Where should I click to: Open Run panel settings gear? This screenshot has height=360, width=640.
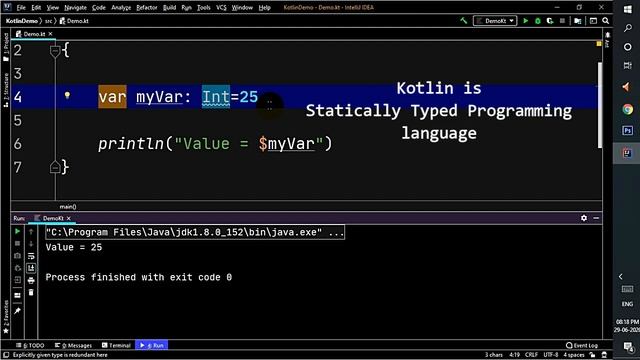click(x=584, y=218)
